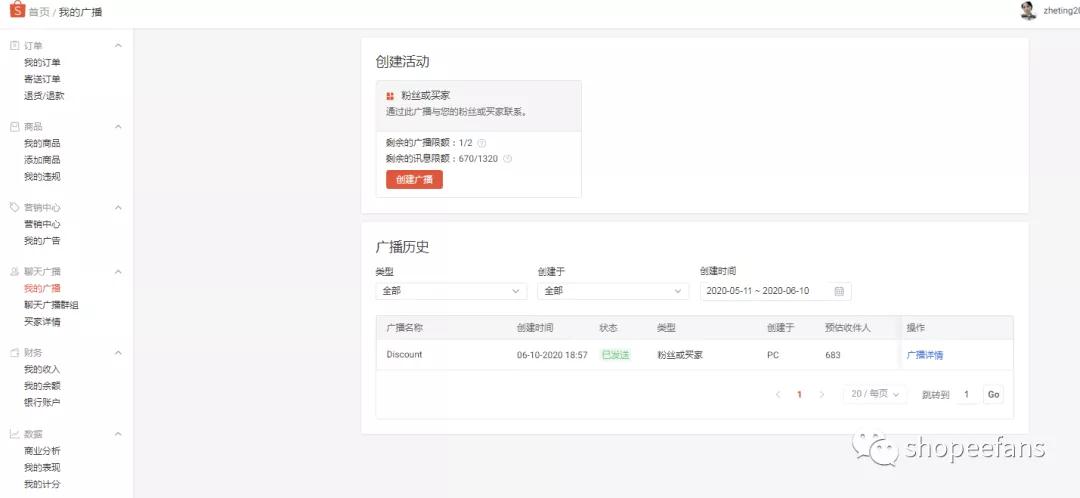Screen dimensions: 1080x498
Task: Go to previous page arrow
Action: 778,395
